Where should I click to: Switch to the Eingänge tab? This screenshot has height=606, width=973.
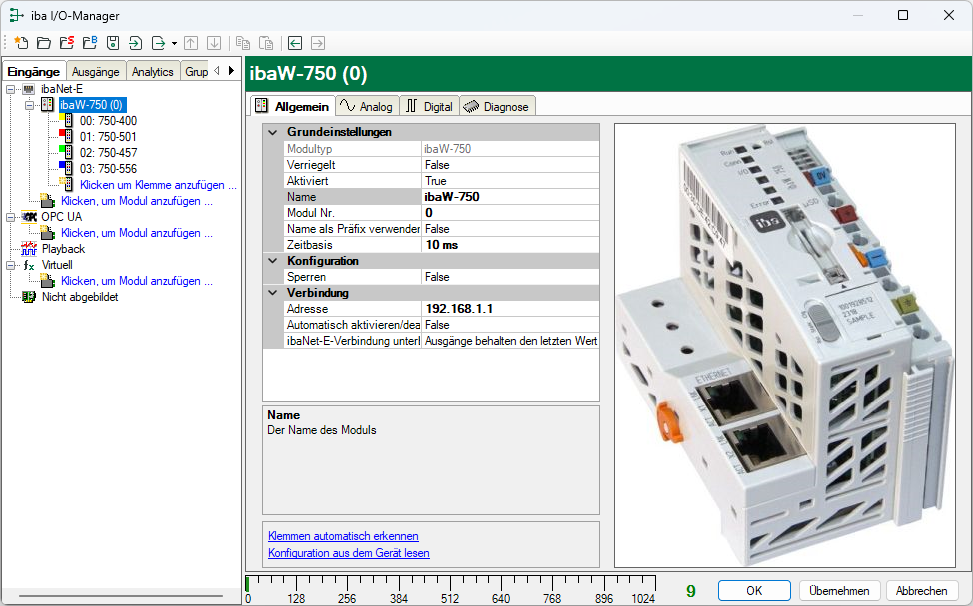[x=34, y=71]
